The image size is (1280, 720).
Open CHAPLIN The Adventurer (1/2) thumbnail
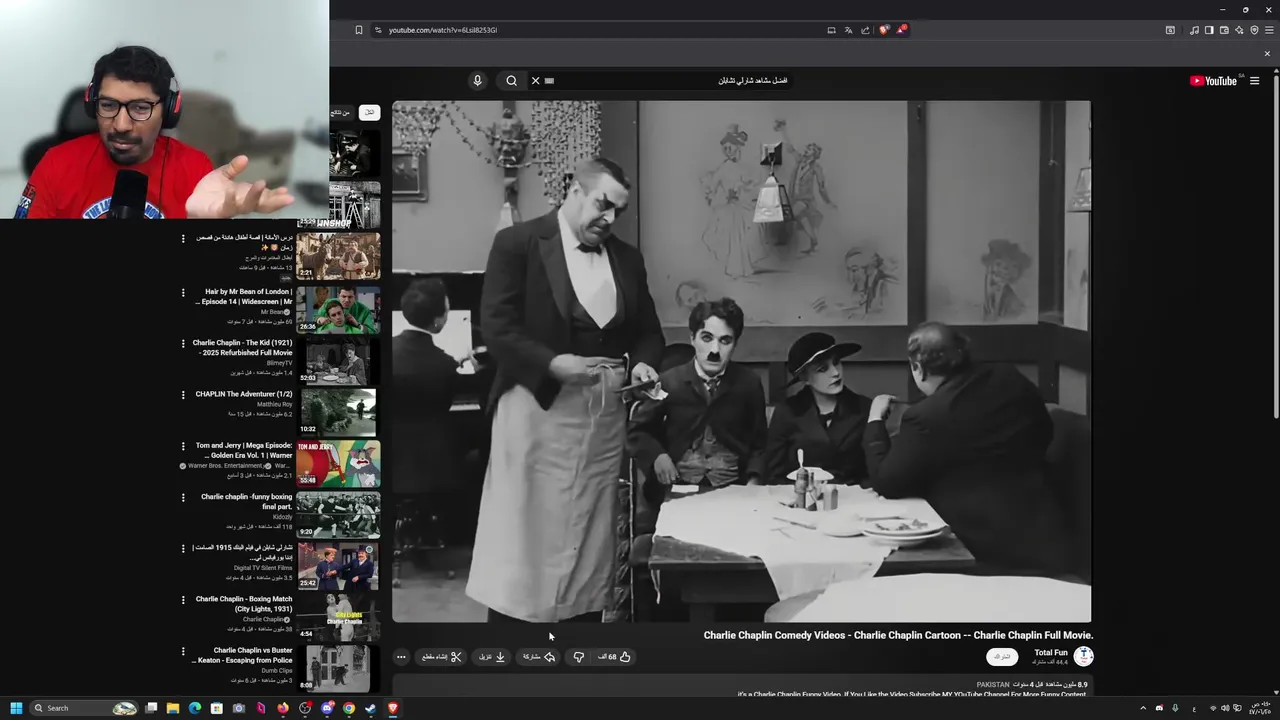338,412
